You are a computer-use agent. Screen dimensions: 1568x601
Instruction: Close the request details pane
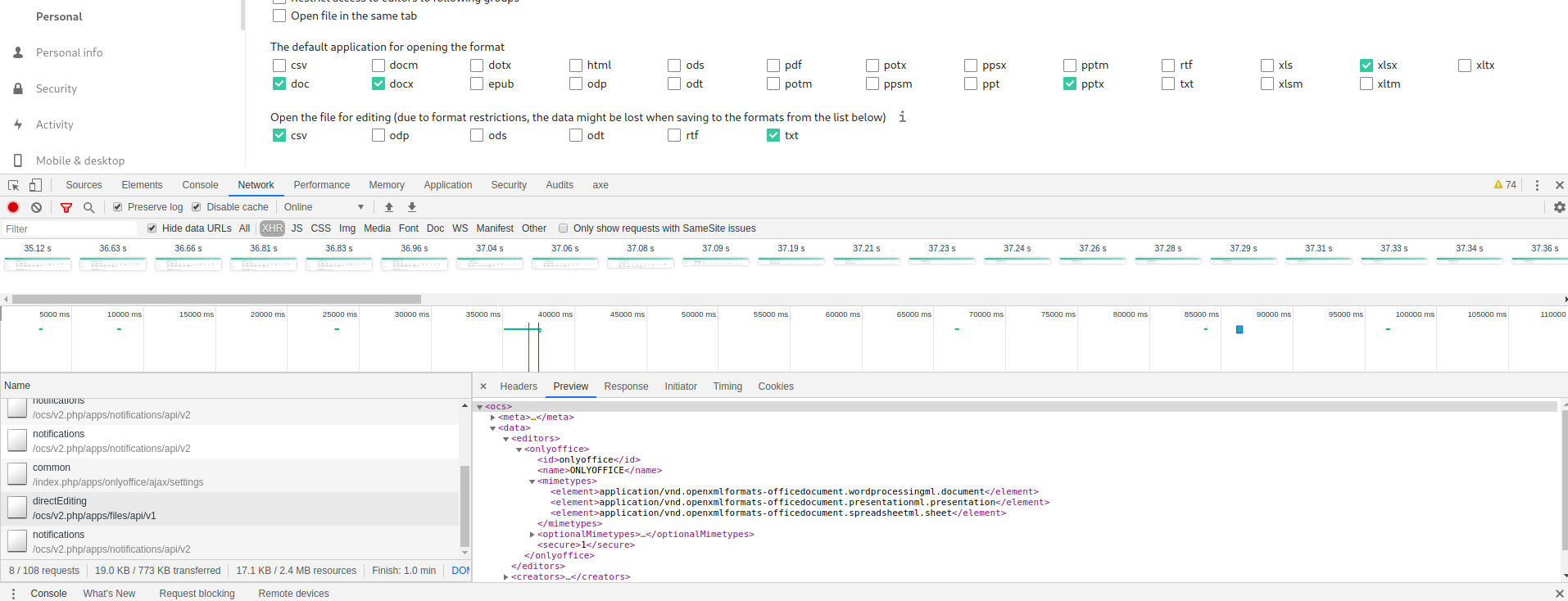click(483, 386)
